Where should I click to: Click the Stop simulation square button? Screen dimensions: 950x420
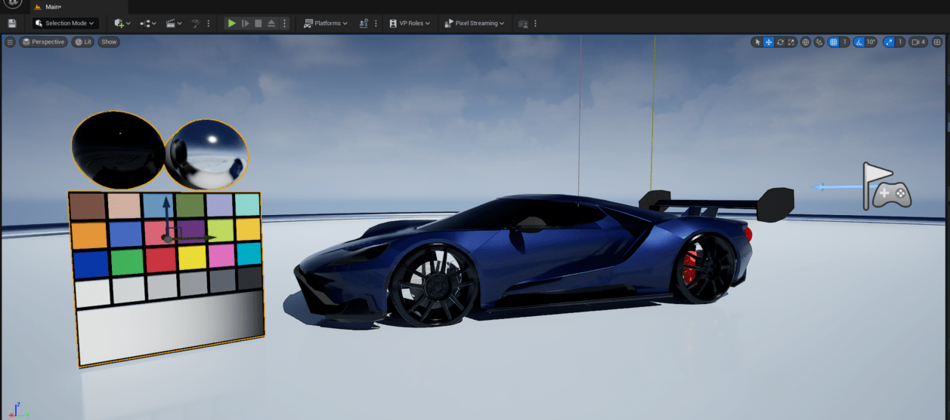click(258, 23)
